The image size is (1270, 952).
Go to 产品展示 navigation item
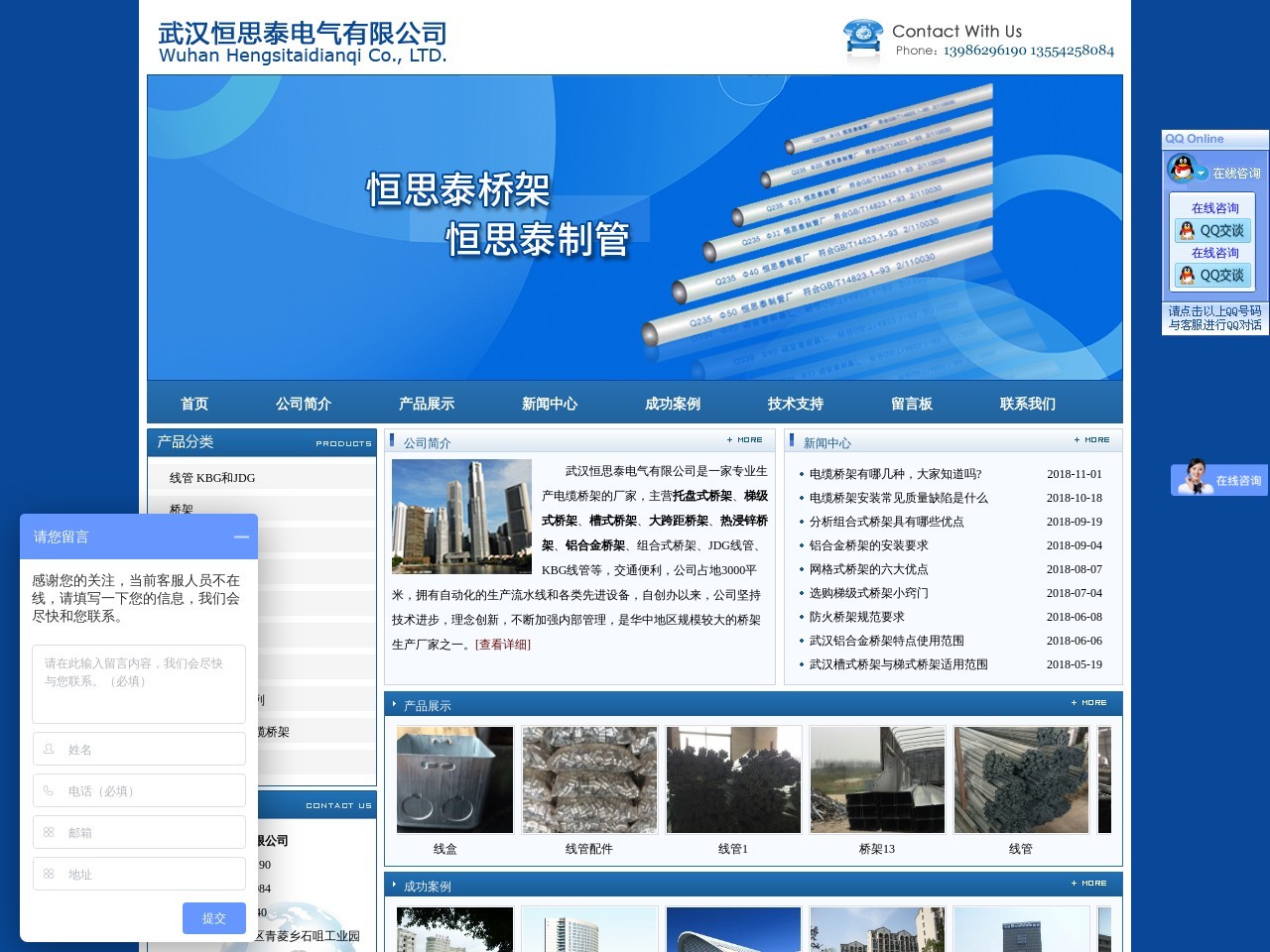click(x=427, y=404)
